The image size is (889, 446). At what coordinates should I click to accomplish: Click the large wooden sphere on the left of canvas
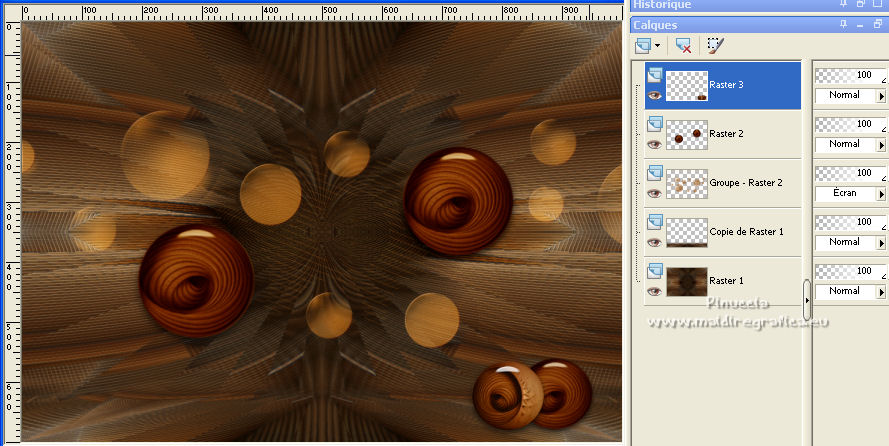(x=196, y=280)
